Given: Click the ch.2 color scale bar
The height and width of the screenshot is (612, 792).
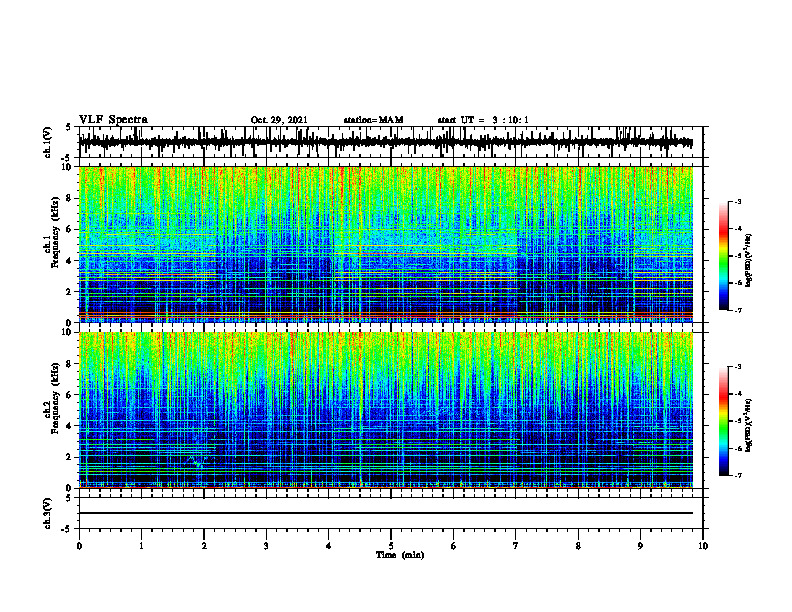Looking at the screenshot, I should [723, 421].
